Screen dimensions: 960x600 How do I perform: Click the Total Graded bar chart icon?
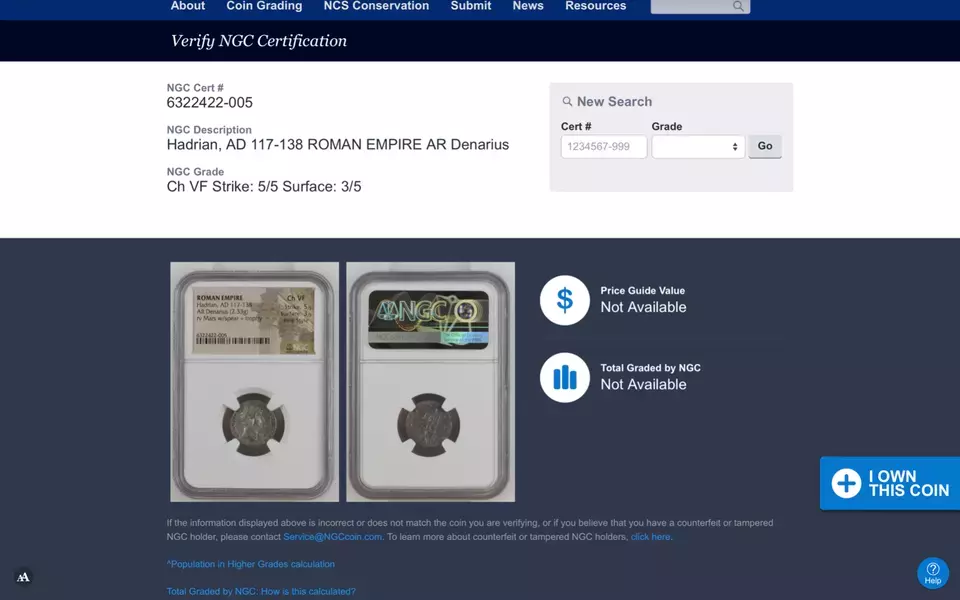tap(565, 377)
